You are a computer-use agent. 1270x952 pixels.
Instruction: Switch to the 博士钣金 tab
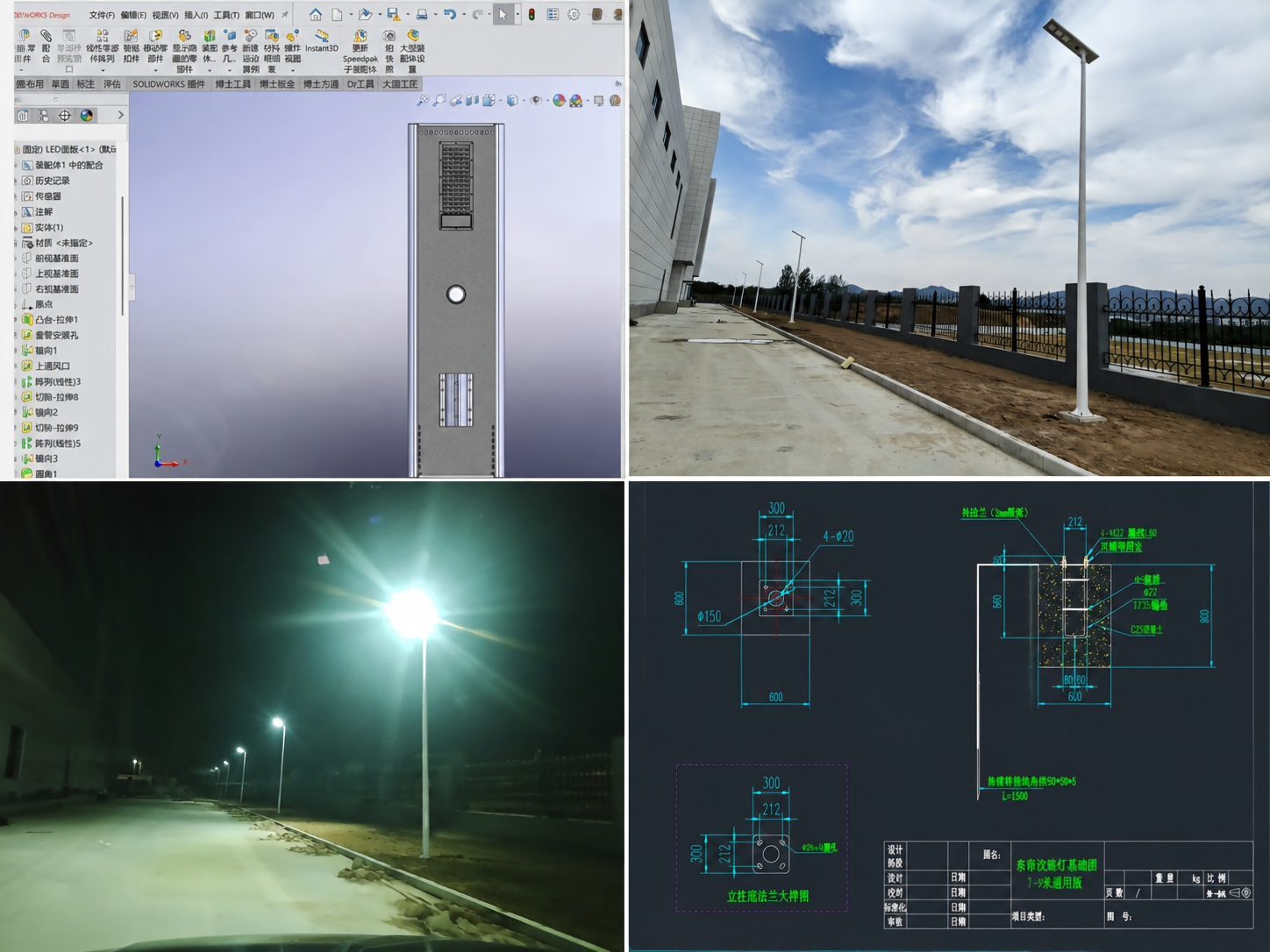click(277, 84)
